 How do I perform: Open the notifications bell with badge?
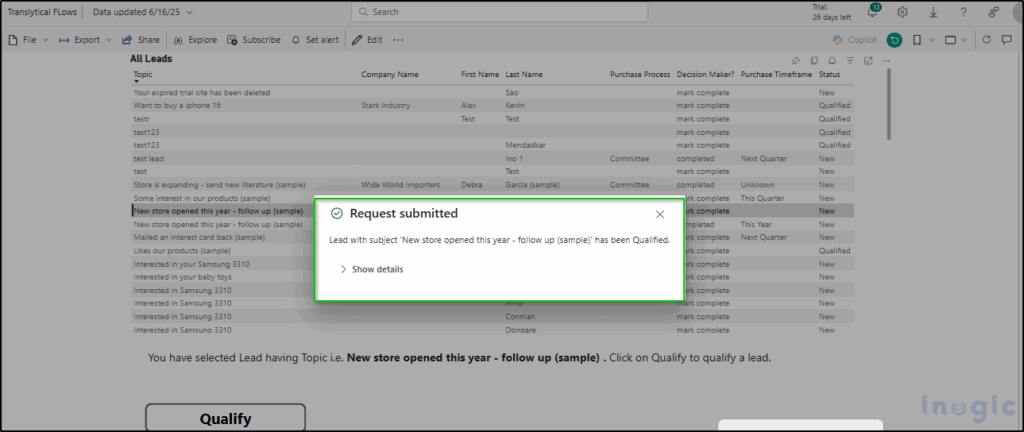tap(873, 11)
